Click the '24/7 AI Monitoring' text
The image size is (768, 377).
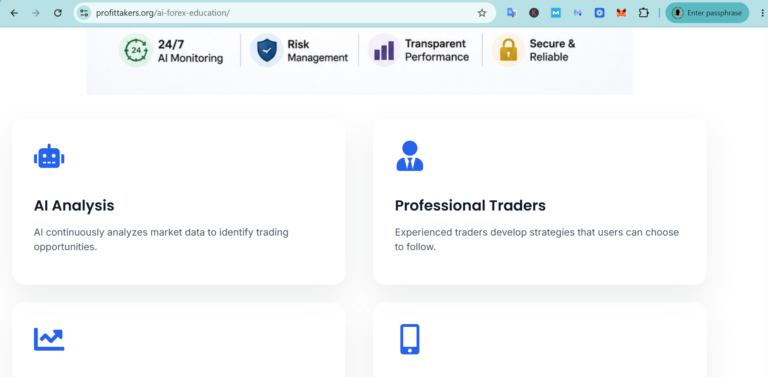[190, 51]
